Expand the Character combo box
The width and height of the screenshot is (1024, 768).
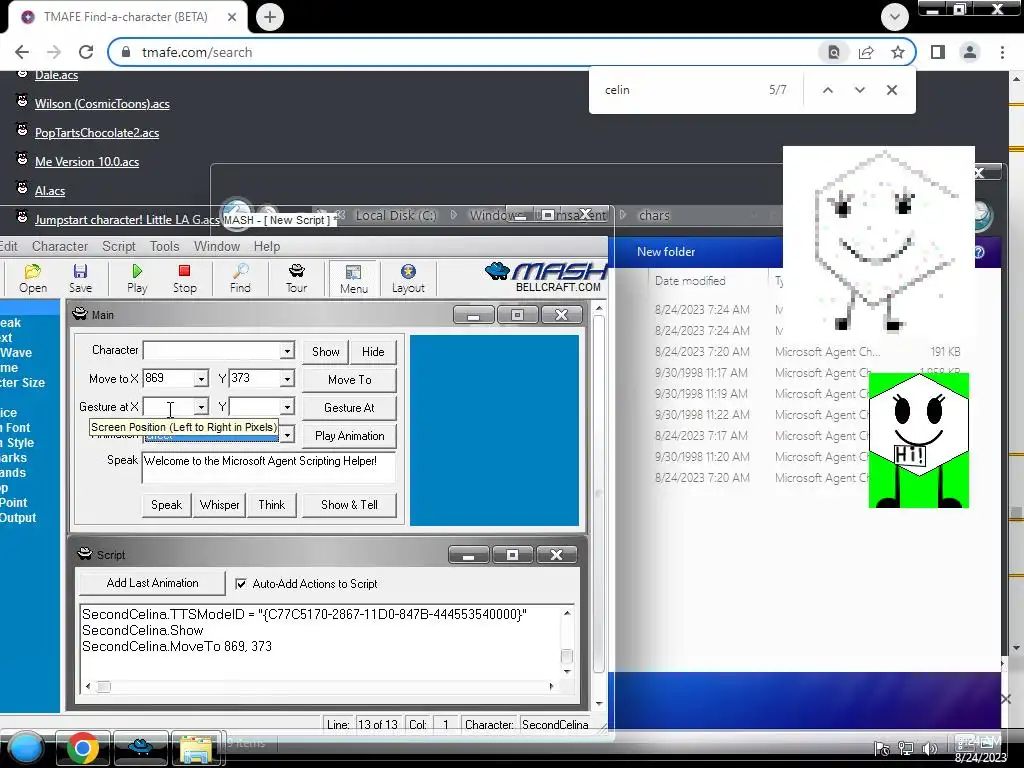287,351
